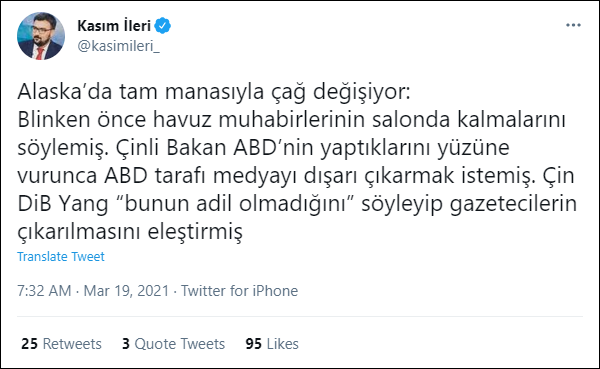This screenshot has height=369, width=600.
Task: View the 3 Quote Tweets list
Action: click(x=173, y=344)
